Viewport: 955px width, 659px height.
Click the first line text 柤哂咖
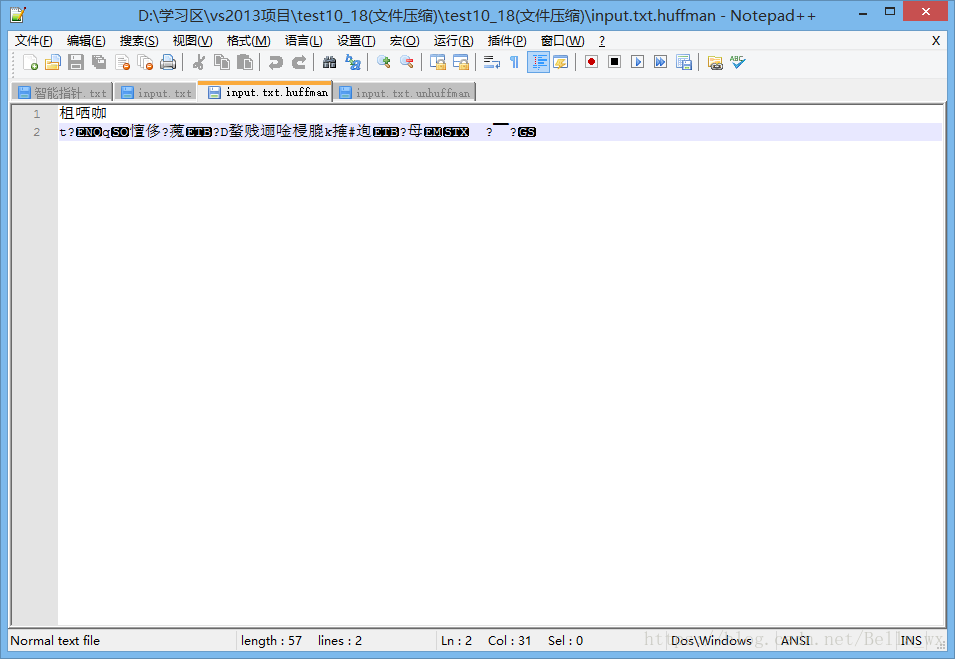coord(83,113)
